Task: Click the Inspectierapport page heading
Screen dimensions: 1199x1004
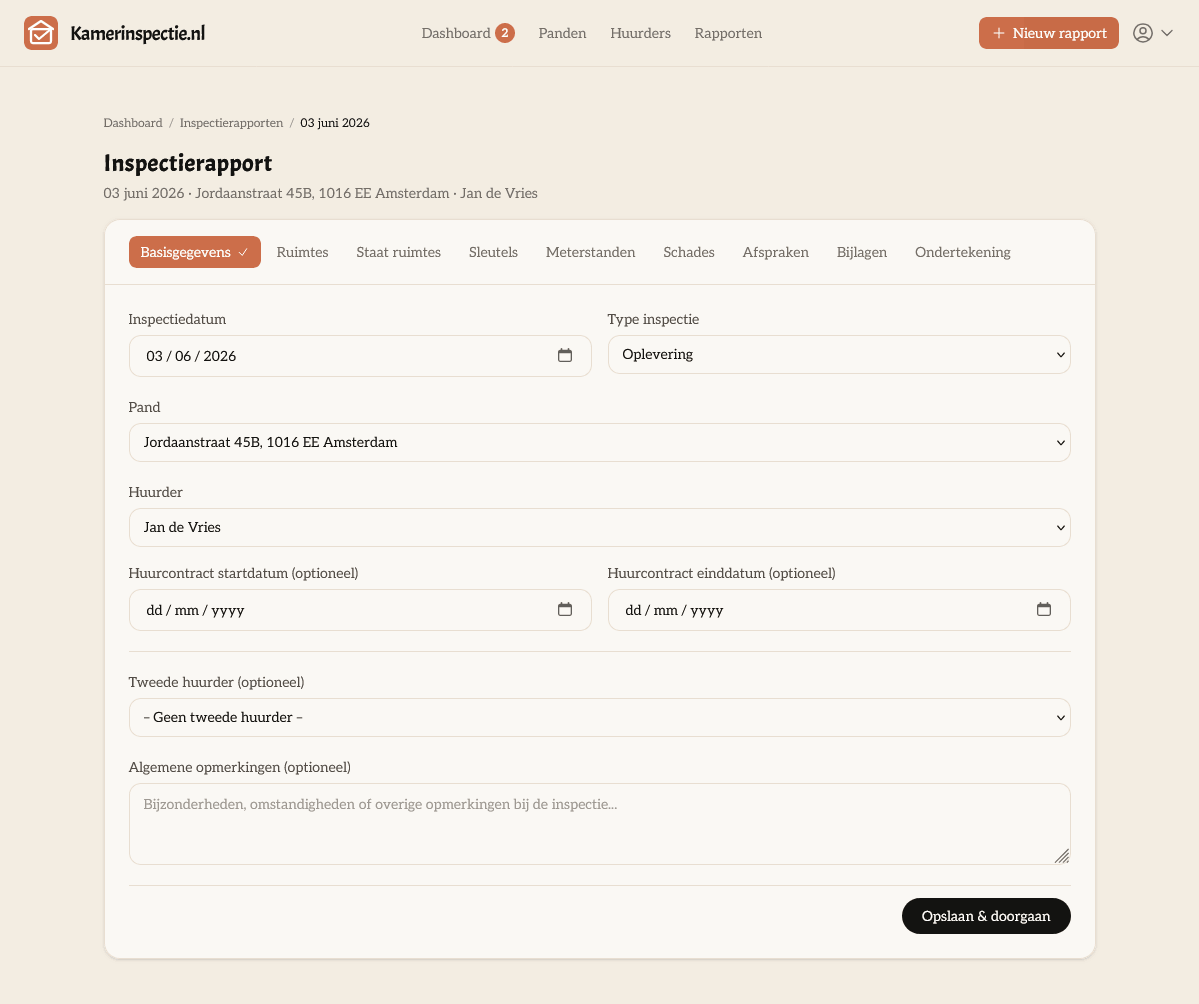Action: [x=188, y=163]
